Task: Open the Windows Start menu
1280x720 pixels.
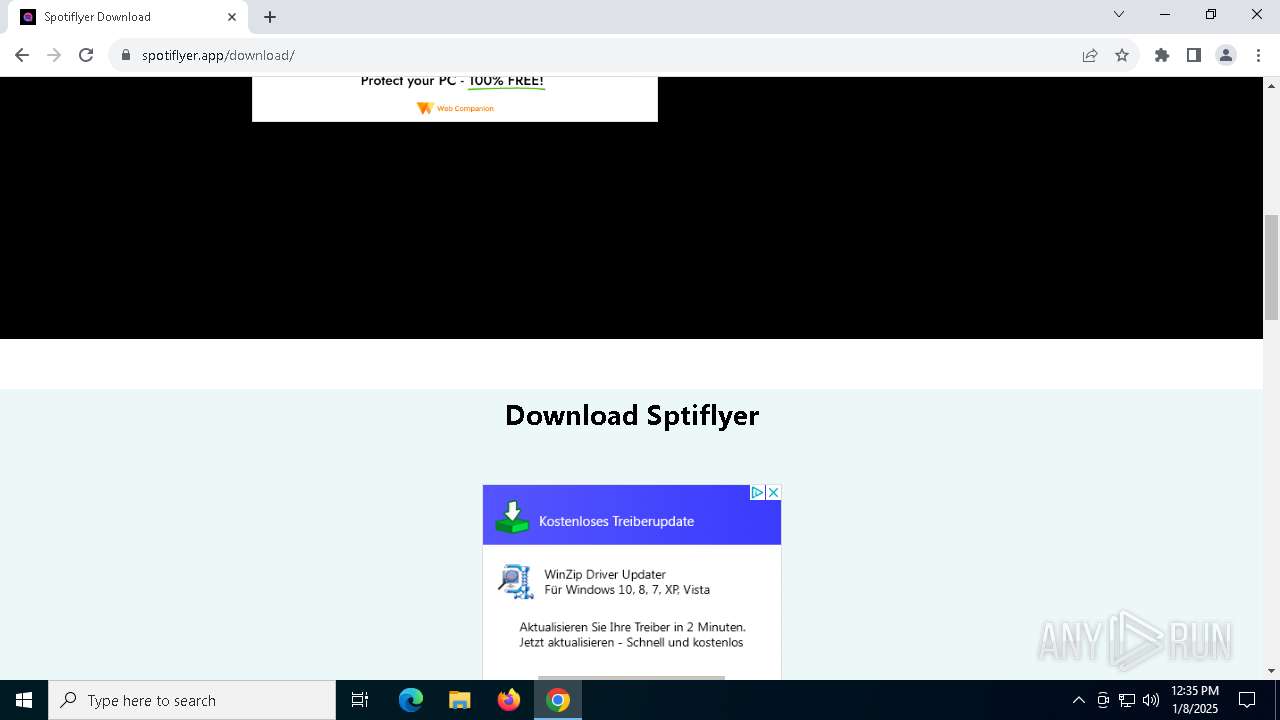Action: coord(24,700)
